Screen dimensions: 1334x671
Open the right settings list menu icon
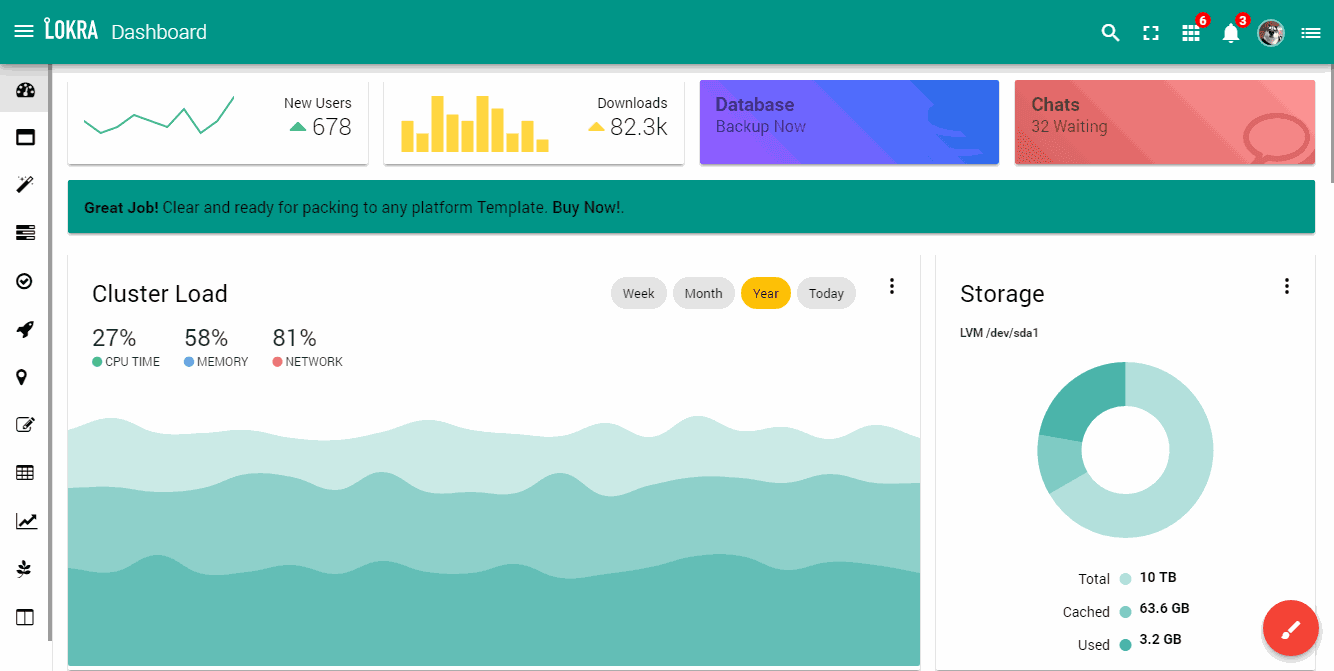pos(1311,32)
